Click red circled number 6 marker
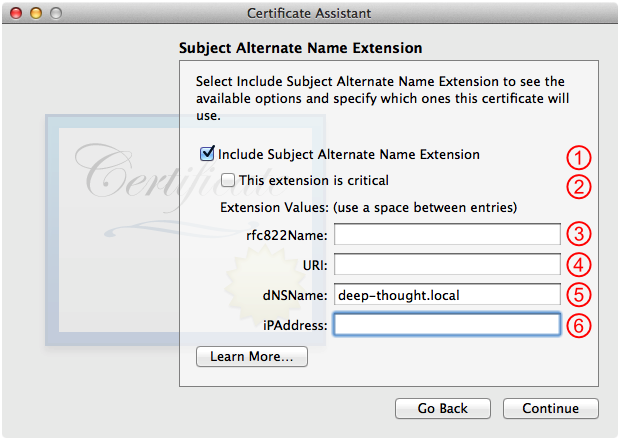The image size is (620, 440). [579, 327]
